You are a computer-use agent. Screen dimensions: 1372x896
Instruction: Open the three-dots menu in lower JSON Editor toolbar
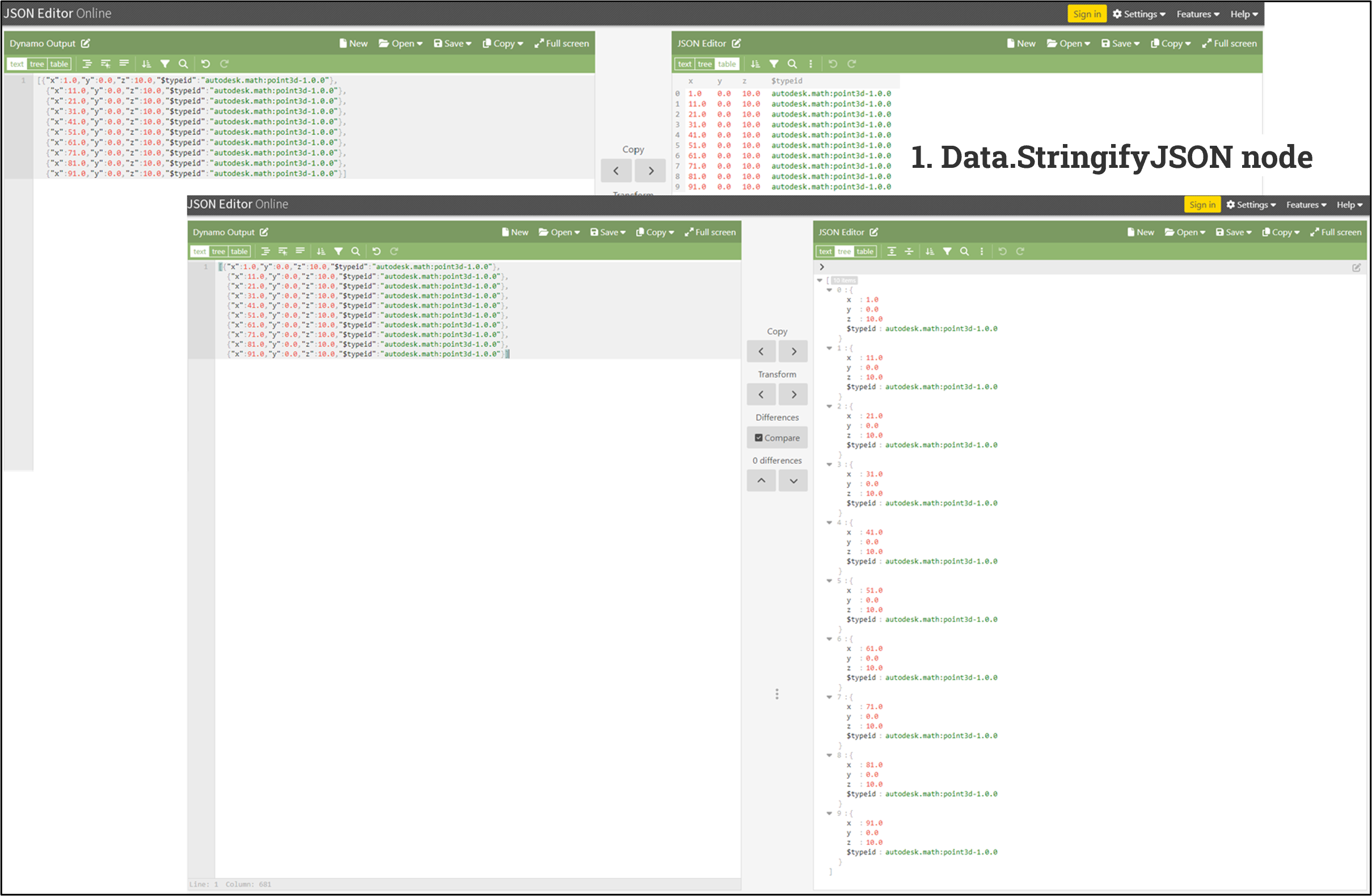(982, 251)
